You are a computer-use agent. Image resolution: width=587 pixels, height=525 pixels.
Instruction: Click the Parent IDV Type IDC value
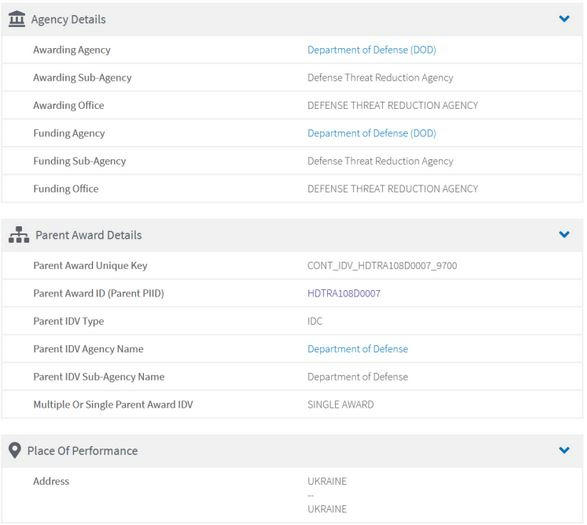[x=314, y=321]
